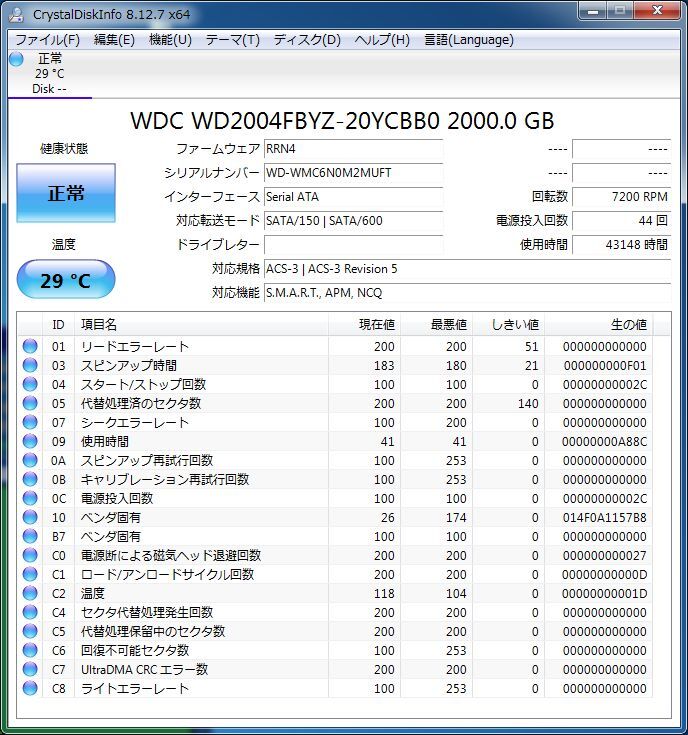Select raw value 000000000027

(605, 555)
